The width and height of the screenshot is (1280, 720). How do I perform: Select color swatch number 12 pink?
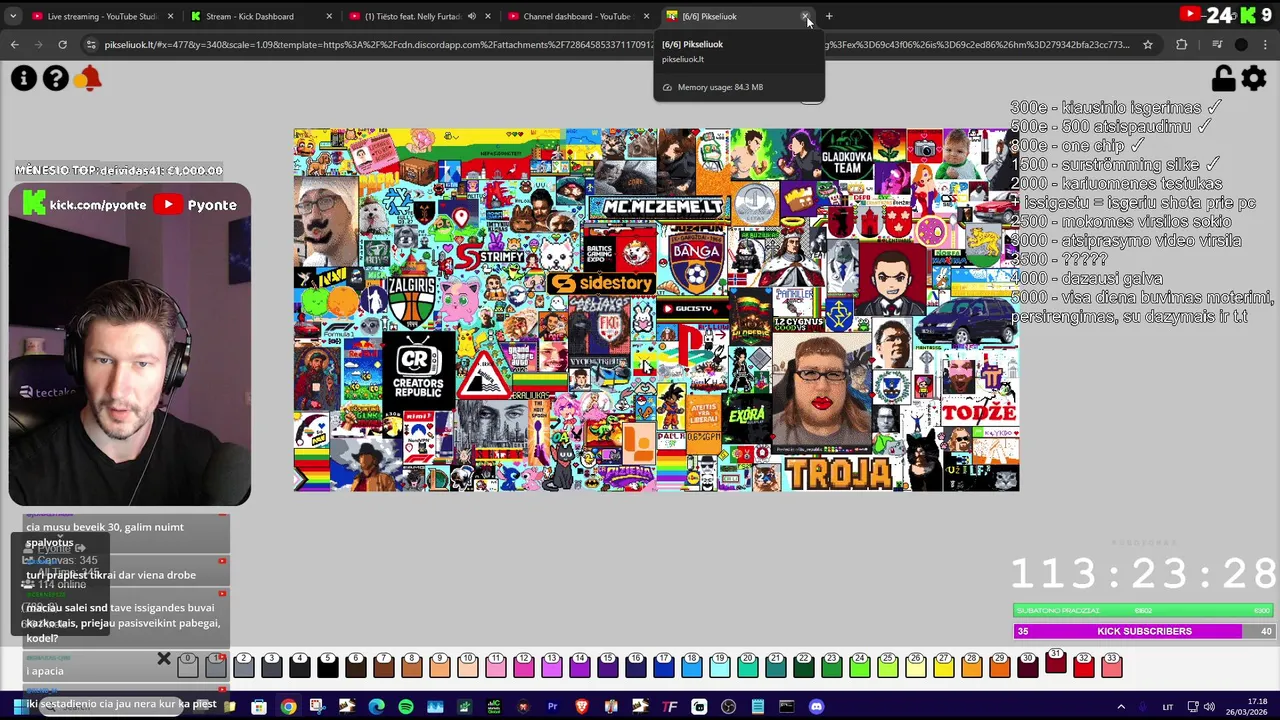(524, 665)
